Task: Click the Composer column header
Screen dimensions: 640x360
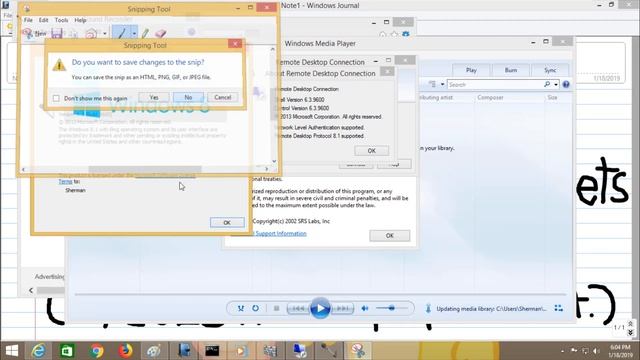Action: point(490,98)
